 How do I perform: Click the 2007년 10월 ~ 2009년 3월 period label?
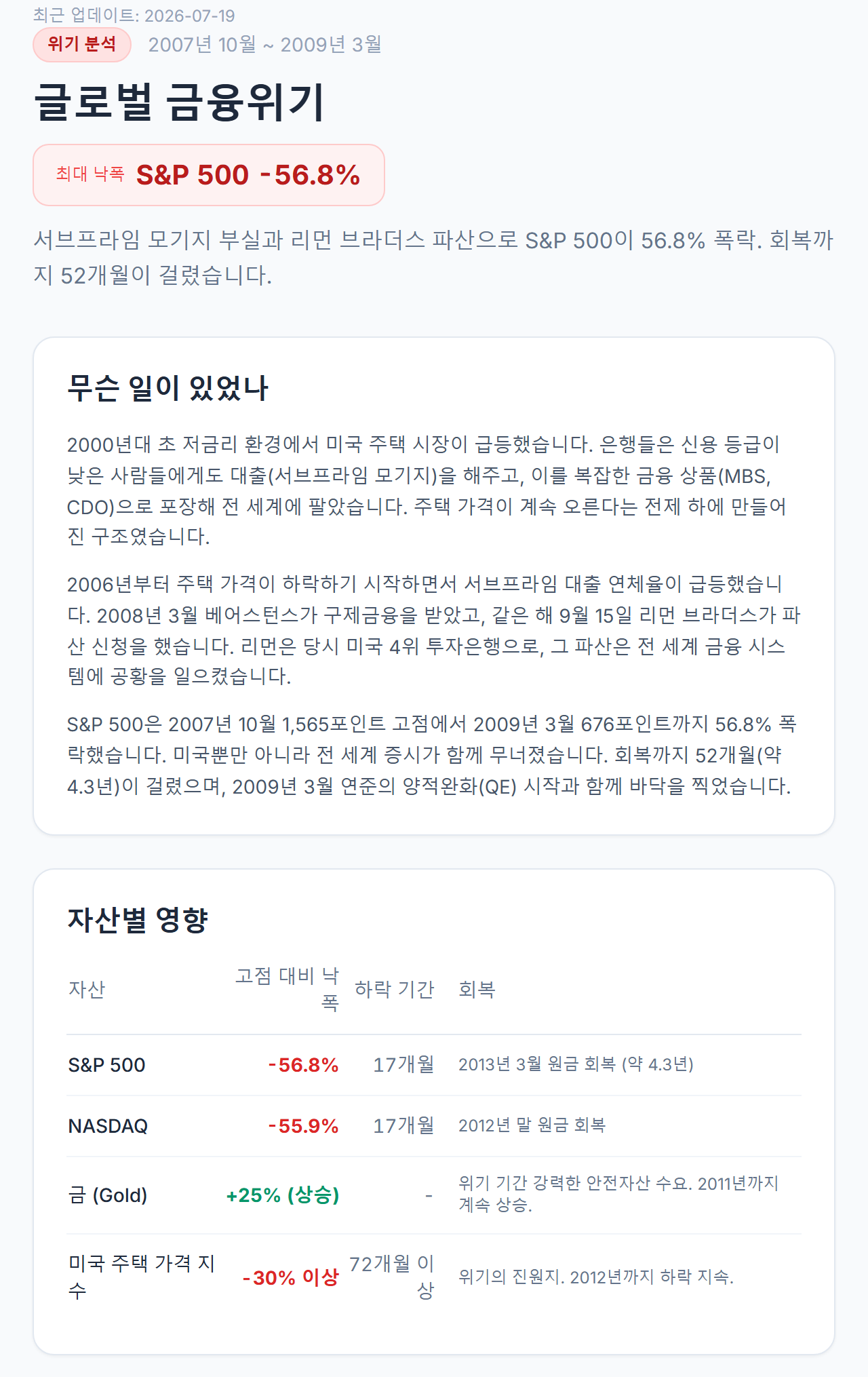pyautogui.click(x=265, y=45)
